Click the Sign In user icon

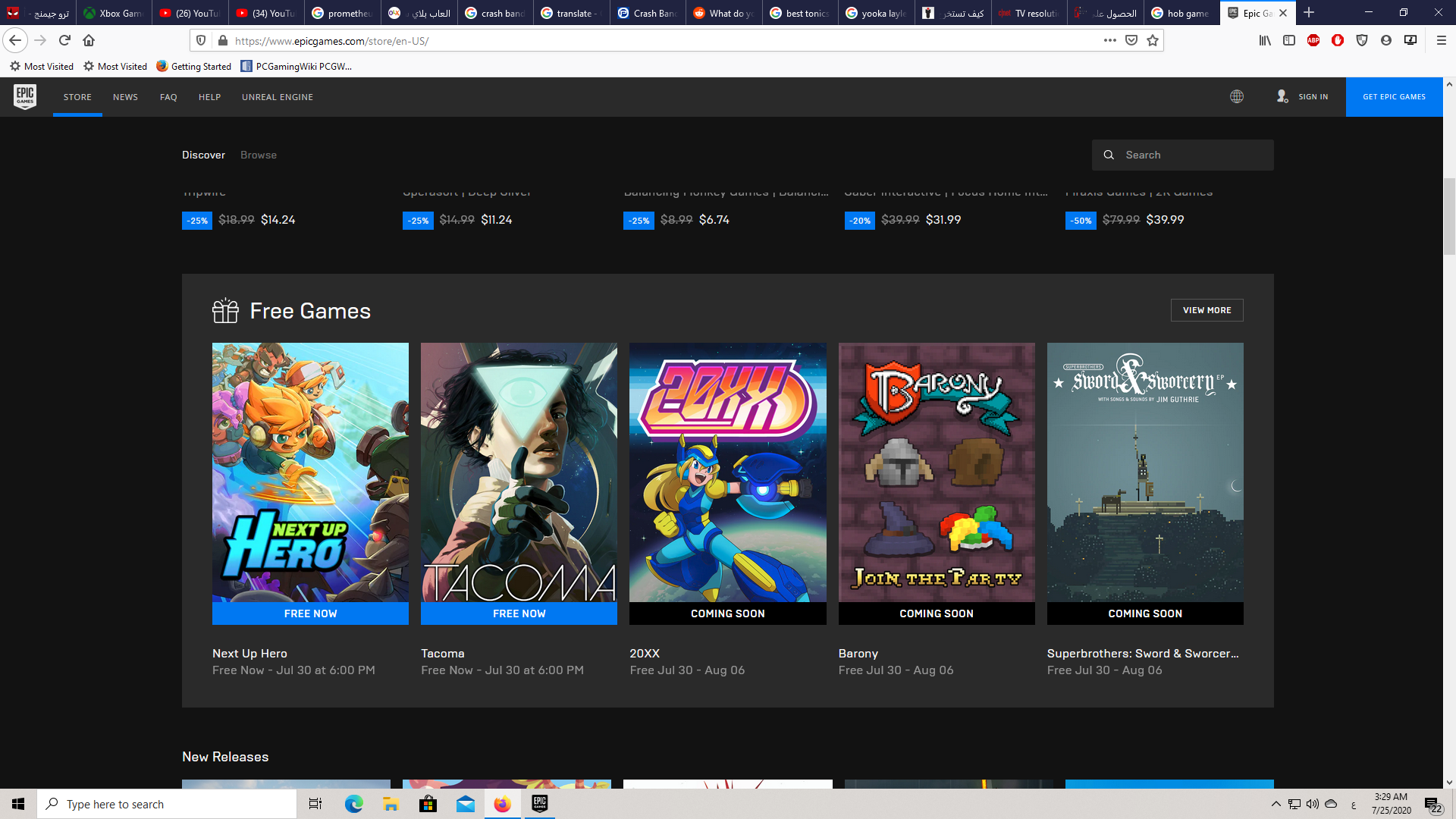coord(1282,96)
